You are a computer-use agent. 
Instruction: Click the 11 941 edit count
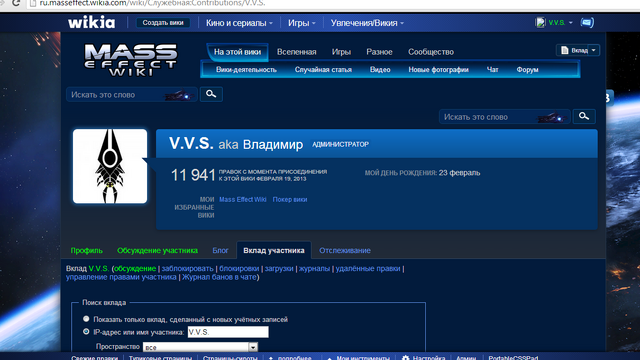coord(193,175)
